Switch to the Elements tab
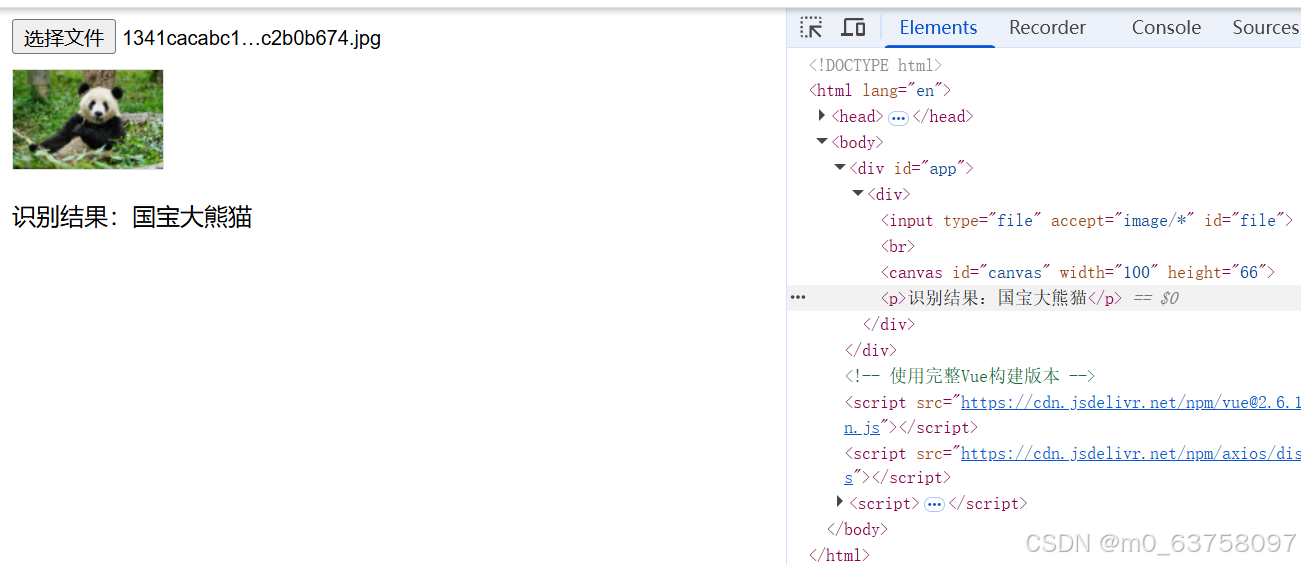The width and height of the screenshot is (1301, 565). pos(938,28)
